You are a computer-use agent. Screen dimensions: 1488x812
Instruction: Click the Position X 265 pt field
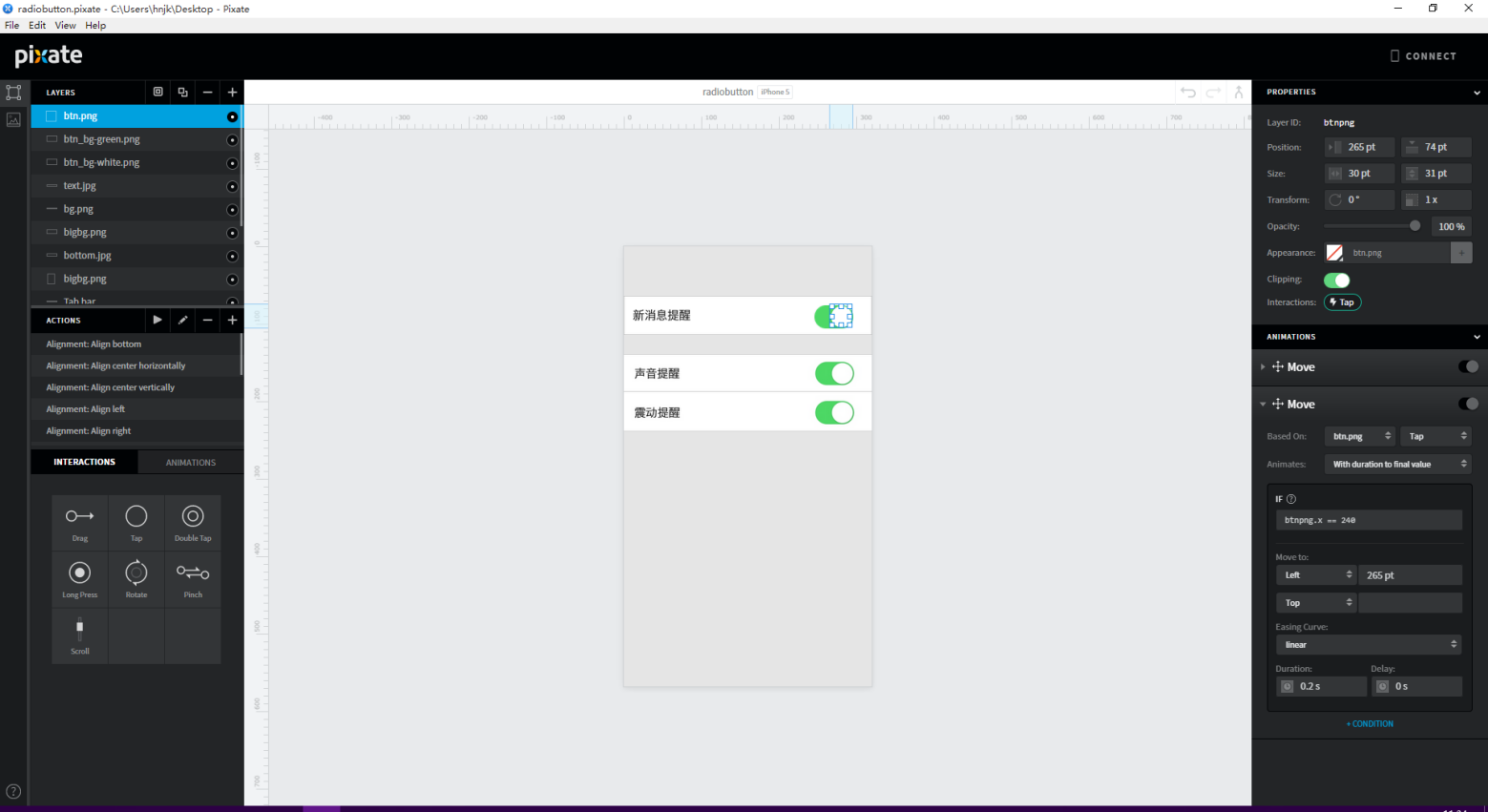[x=1360, y=147]
